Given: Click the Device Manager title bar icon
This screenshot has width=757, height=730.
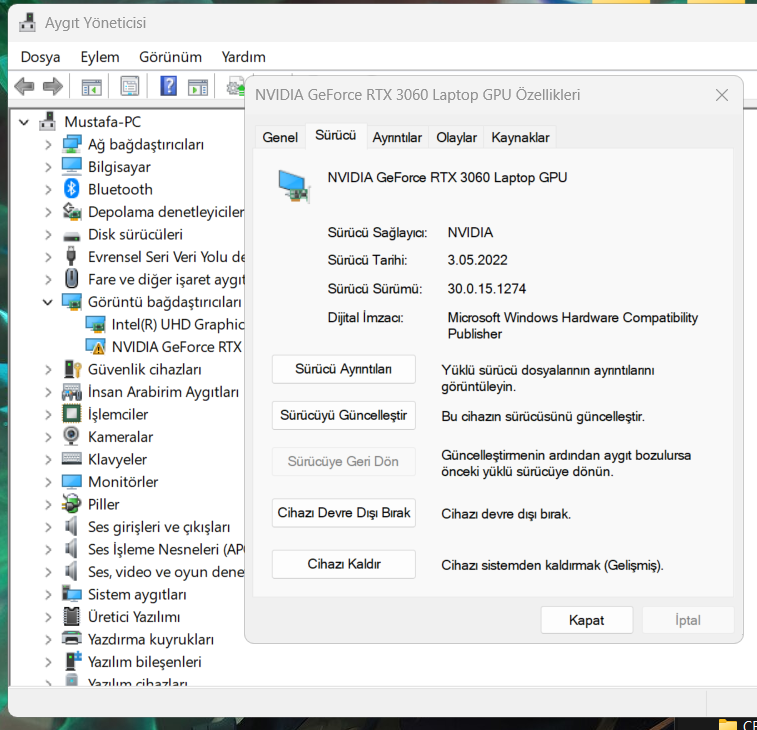Looking at the screenshot, I should click(x=28, y=22).
